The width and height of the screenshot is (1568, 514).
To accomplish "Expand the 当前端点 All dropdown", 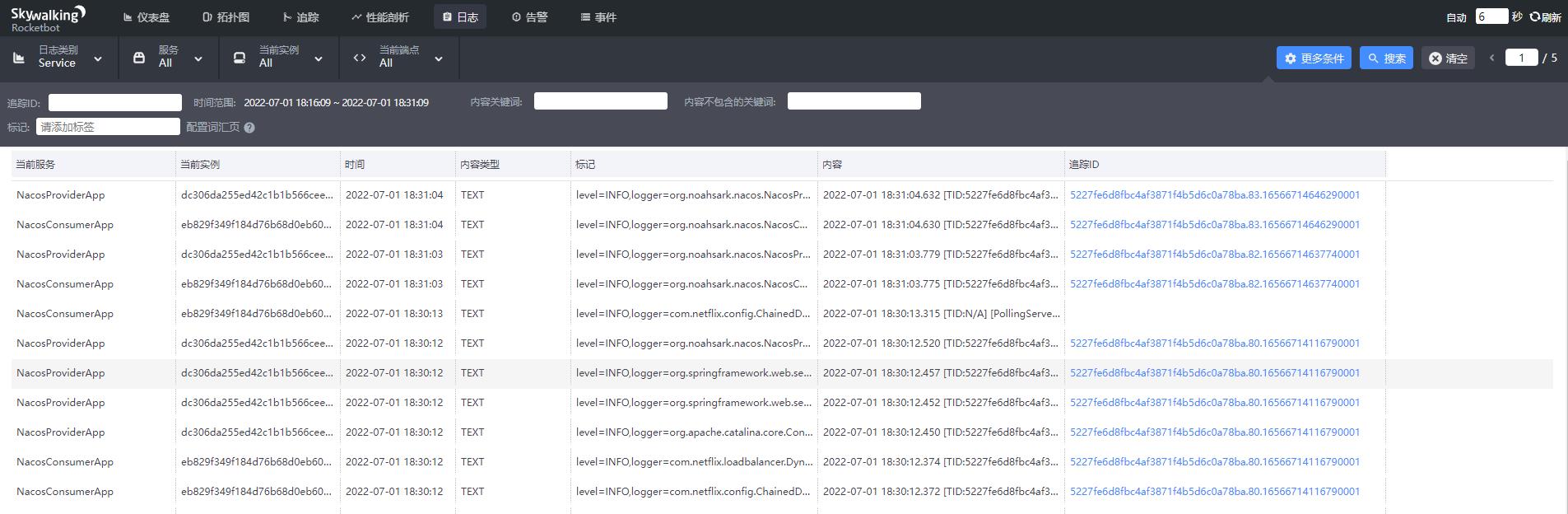I will click(x=398, y=58).
